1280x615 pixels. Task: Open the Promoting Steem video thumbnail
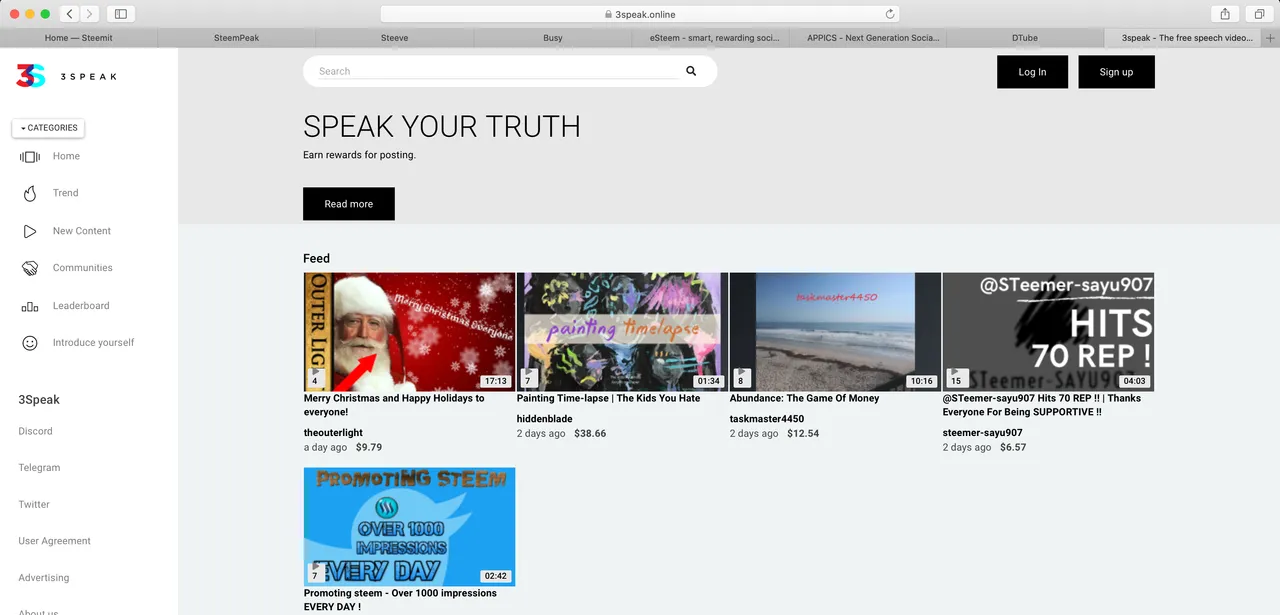(409, 527)
